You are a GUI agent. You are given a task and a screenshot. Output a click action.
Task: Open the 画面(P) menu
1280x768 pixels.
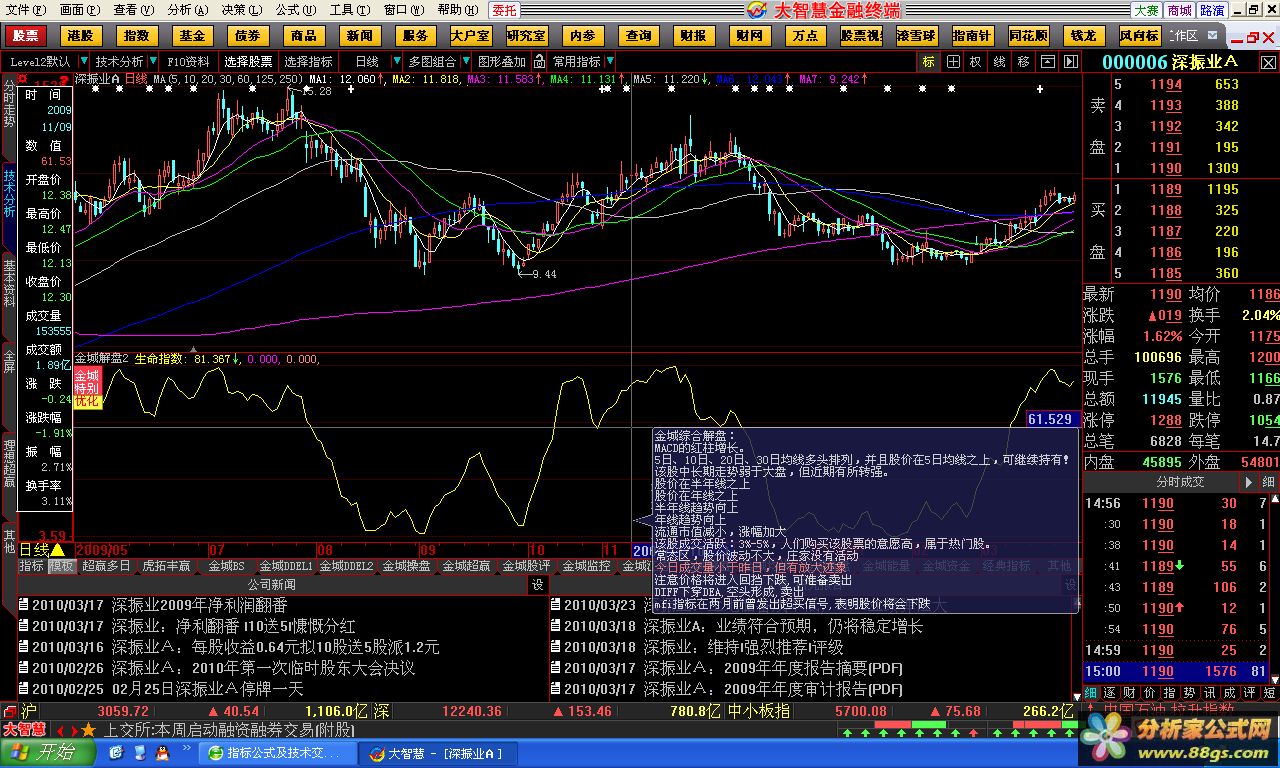tap(79, 10)
